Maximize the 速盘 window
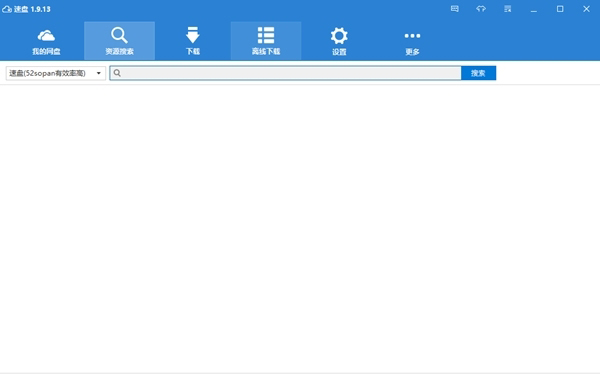The image size is (600, 387). click(x=560, y=9)
